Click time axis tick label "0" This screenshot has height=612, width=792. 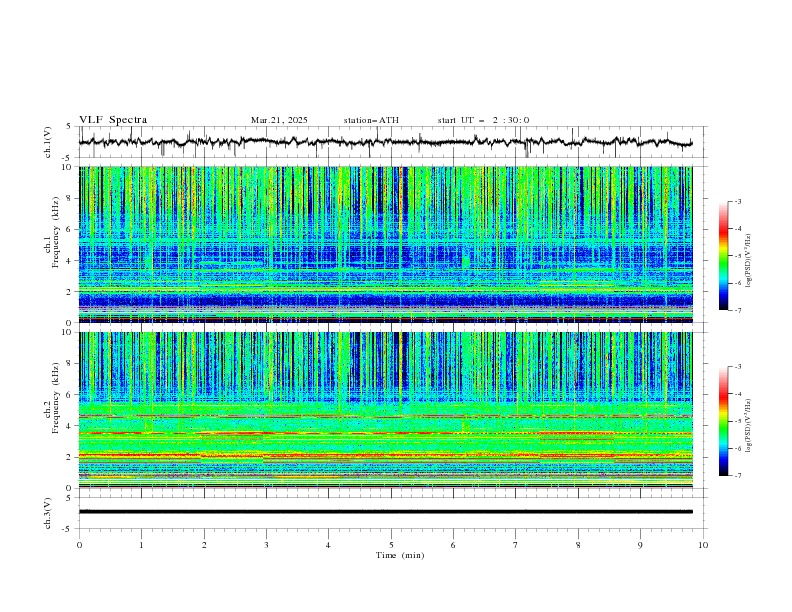pos(79,545)
